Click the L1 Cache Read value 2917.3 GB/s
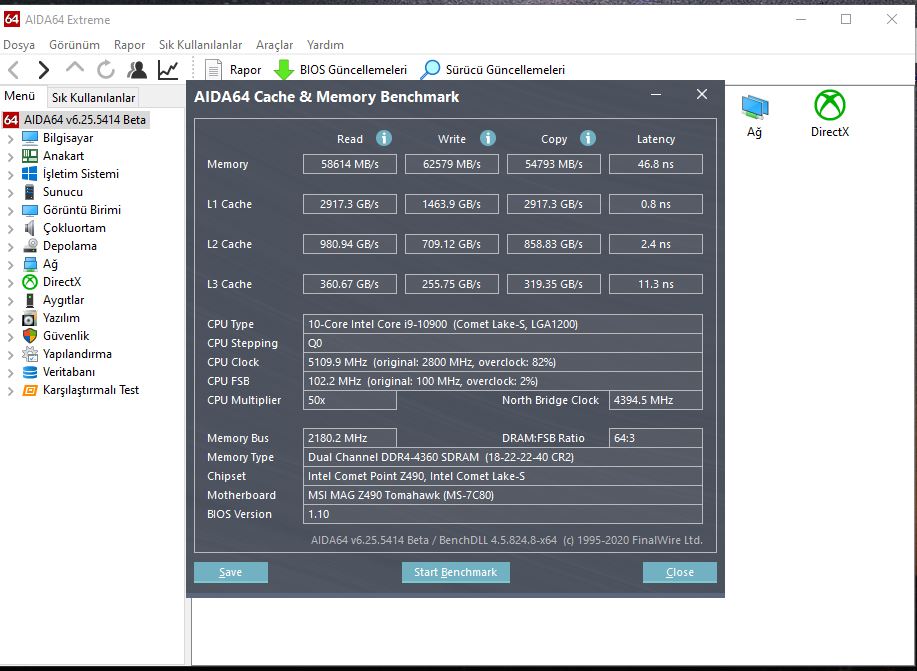This screenshot has height=671, width=917. click(x=350, y=204)
